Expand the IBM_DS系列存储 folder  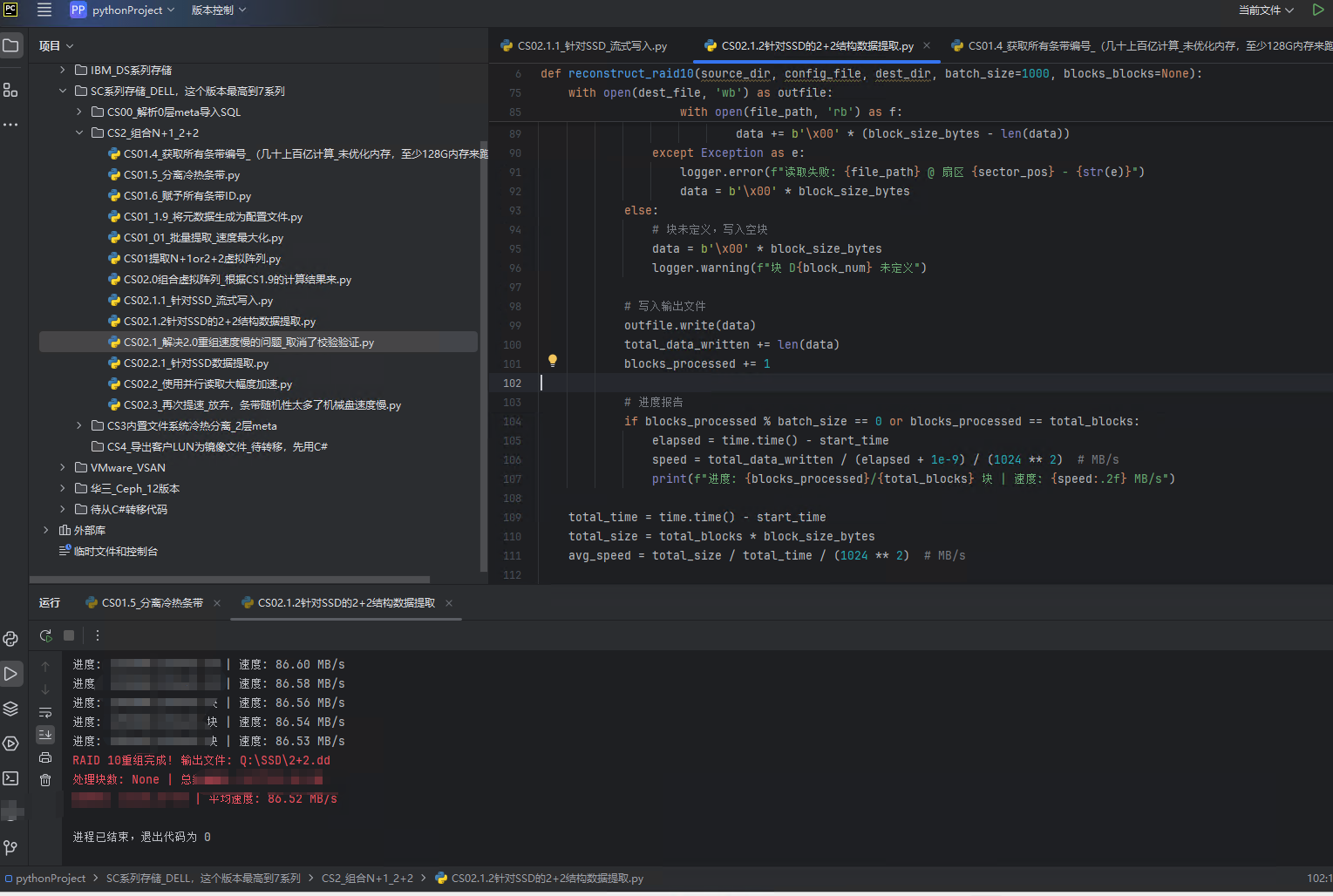click(x=62, y=70)
